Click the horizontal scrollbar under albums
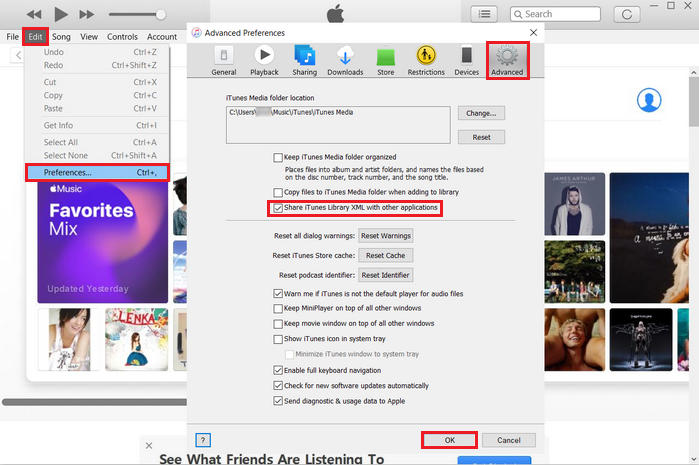This screenshot has width=699, height=465. coord(94,402)
